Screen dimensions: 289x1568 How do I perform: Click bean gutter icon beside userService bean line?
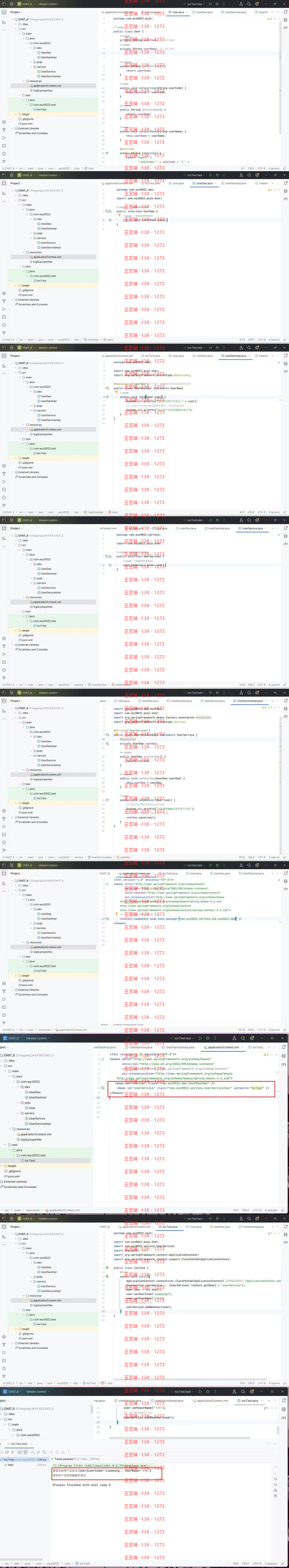[102, 1088]
